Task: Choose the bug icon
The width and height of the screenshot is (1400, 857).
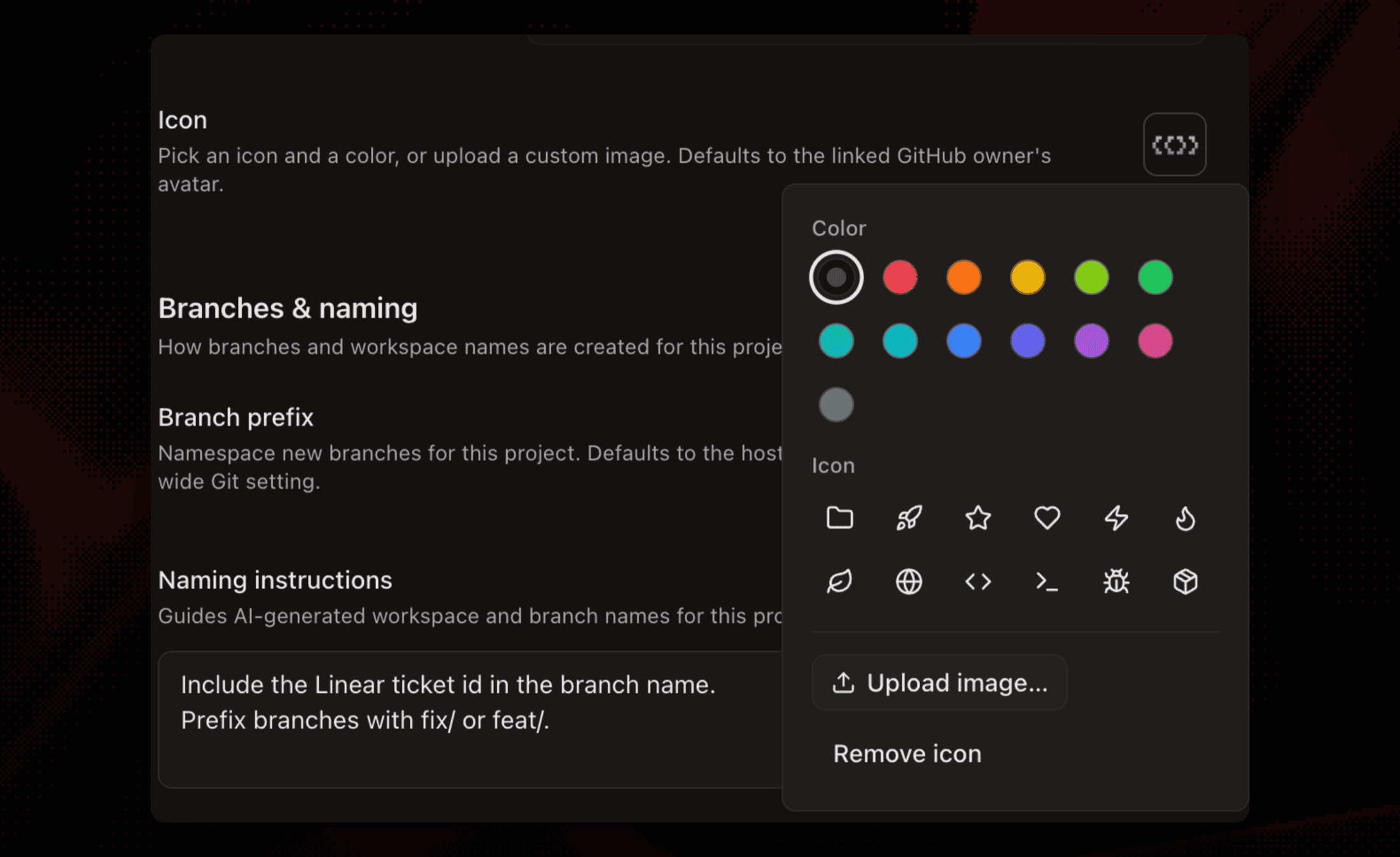Action: tap(1116, 582)
